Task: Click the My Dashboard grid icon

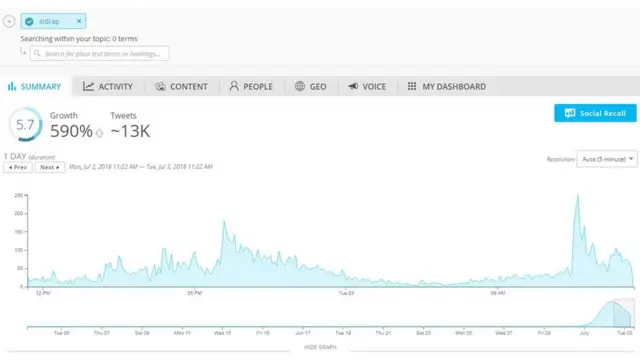Action: [x=412, y=86]
